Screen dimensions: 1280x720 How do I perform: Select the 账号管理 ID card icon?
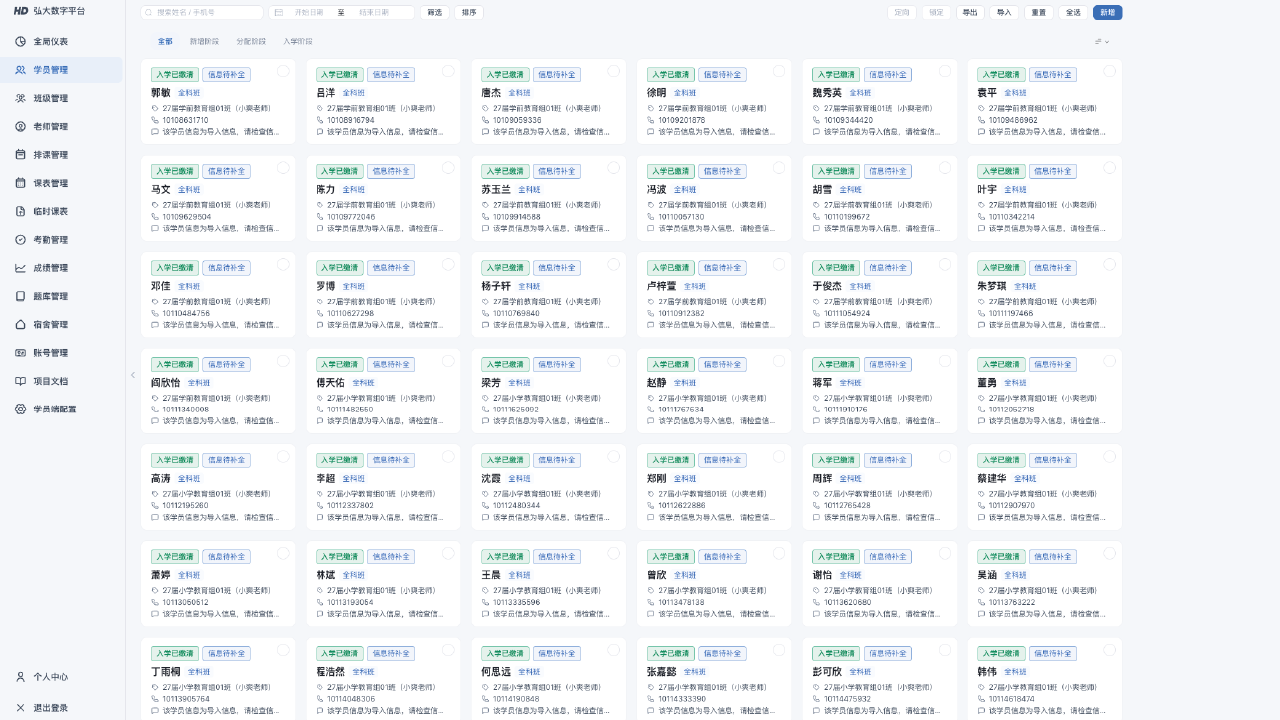(20, 353)
